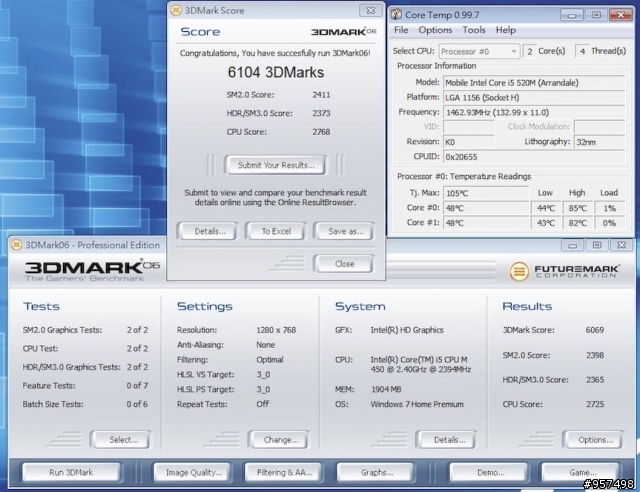The width and height of the screenshot is (640, 492).
Task: Export results with To Excel button
Action: click(276, 231)
